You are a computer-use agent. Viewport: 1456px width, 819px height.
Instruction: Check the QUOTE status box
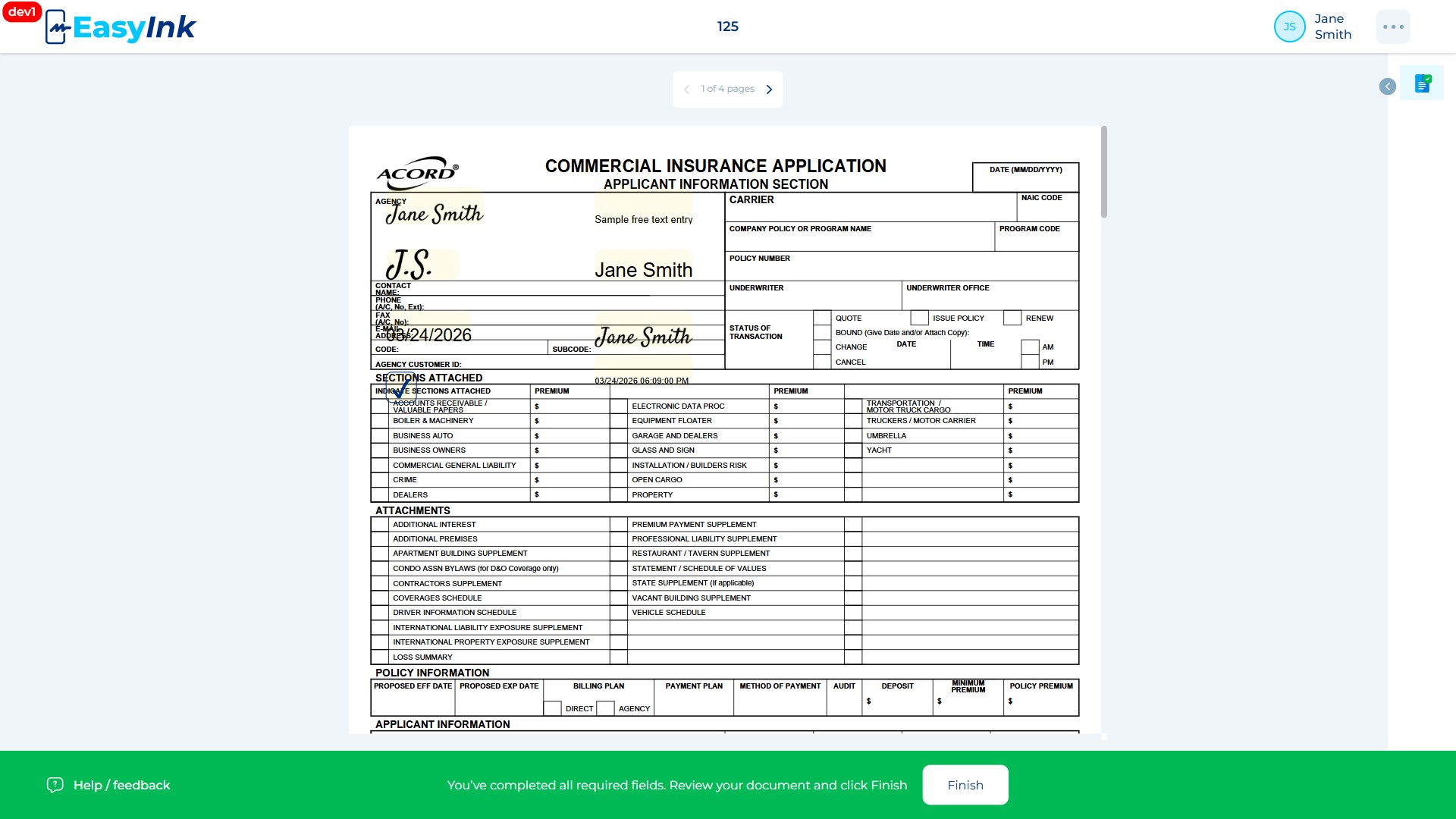(x=822, y=318)
